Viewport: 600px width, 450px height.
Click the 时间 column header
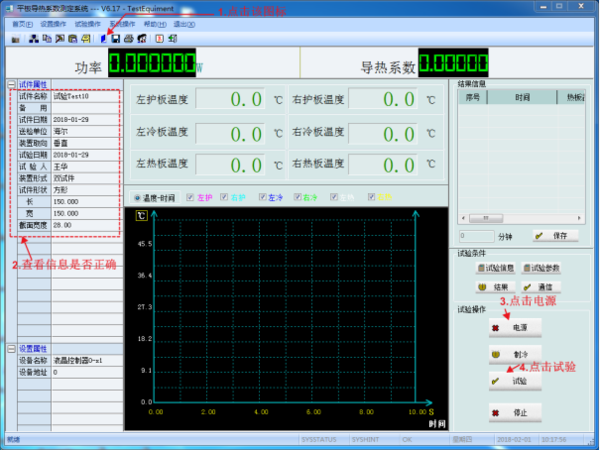pyautogui.click(x=522, y=98)
